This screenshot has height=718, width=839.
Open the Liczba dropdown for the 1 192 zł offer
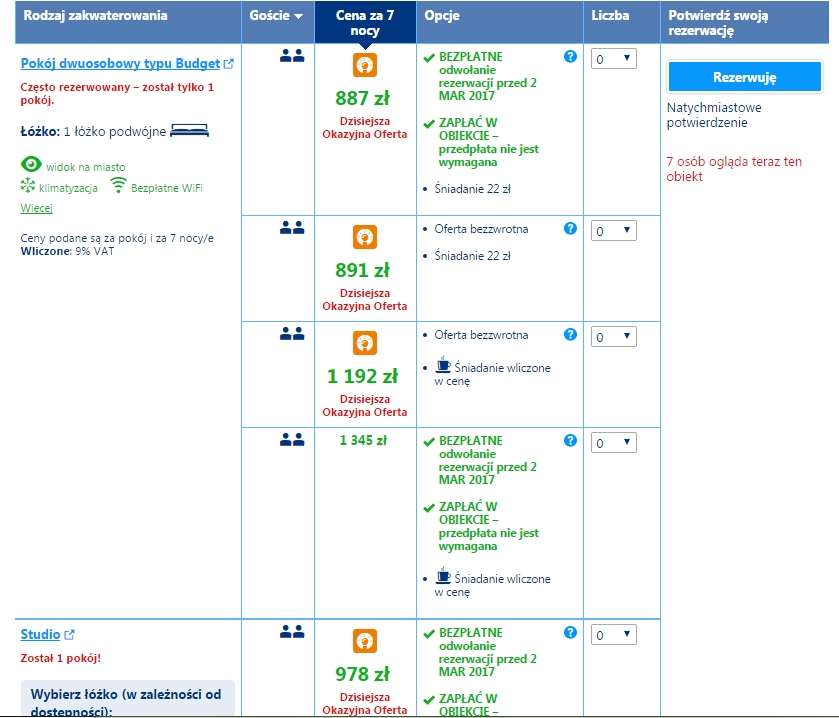[614, 337]
